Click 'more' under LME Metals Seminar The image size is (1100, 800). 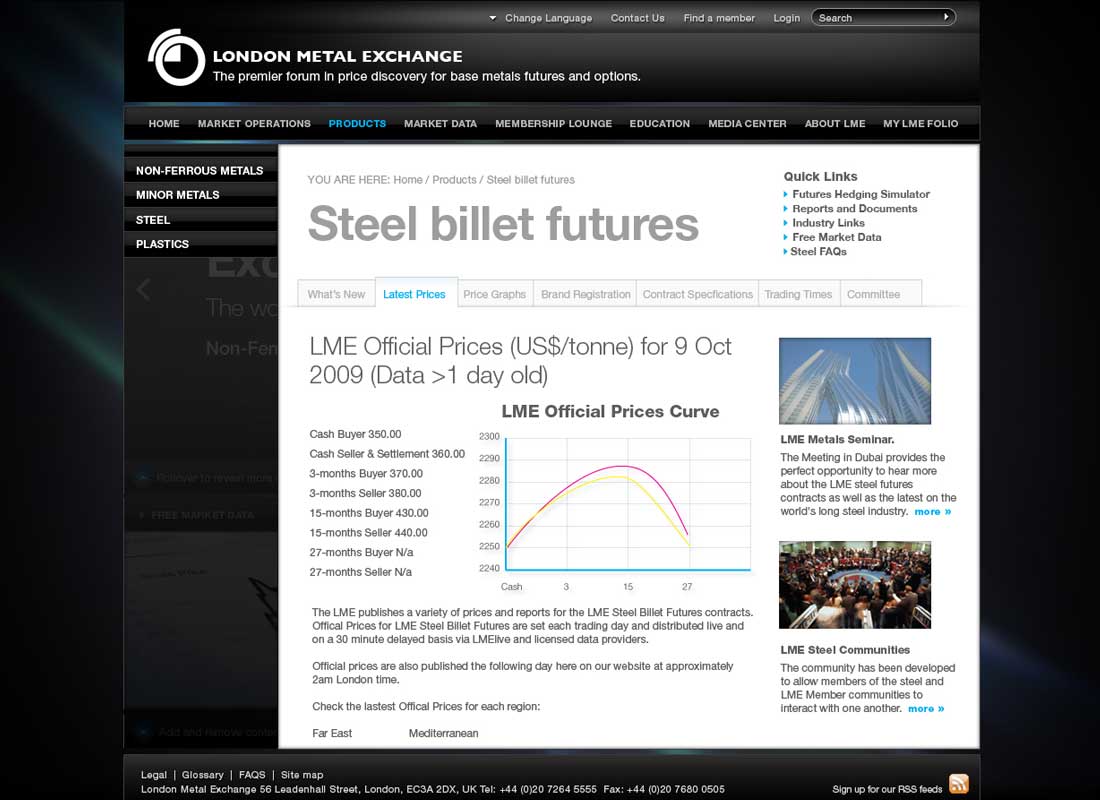click(x=932, y=512)
